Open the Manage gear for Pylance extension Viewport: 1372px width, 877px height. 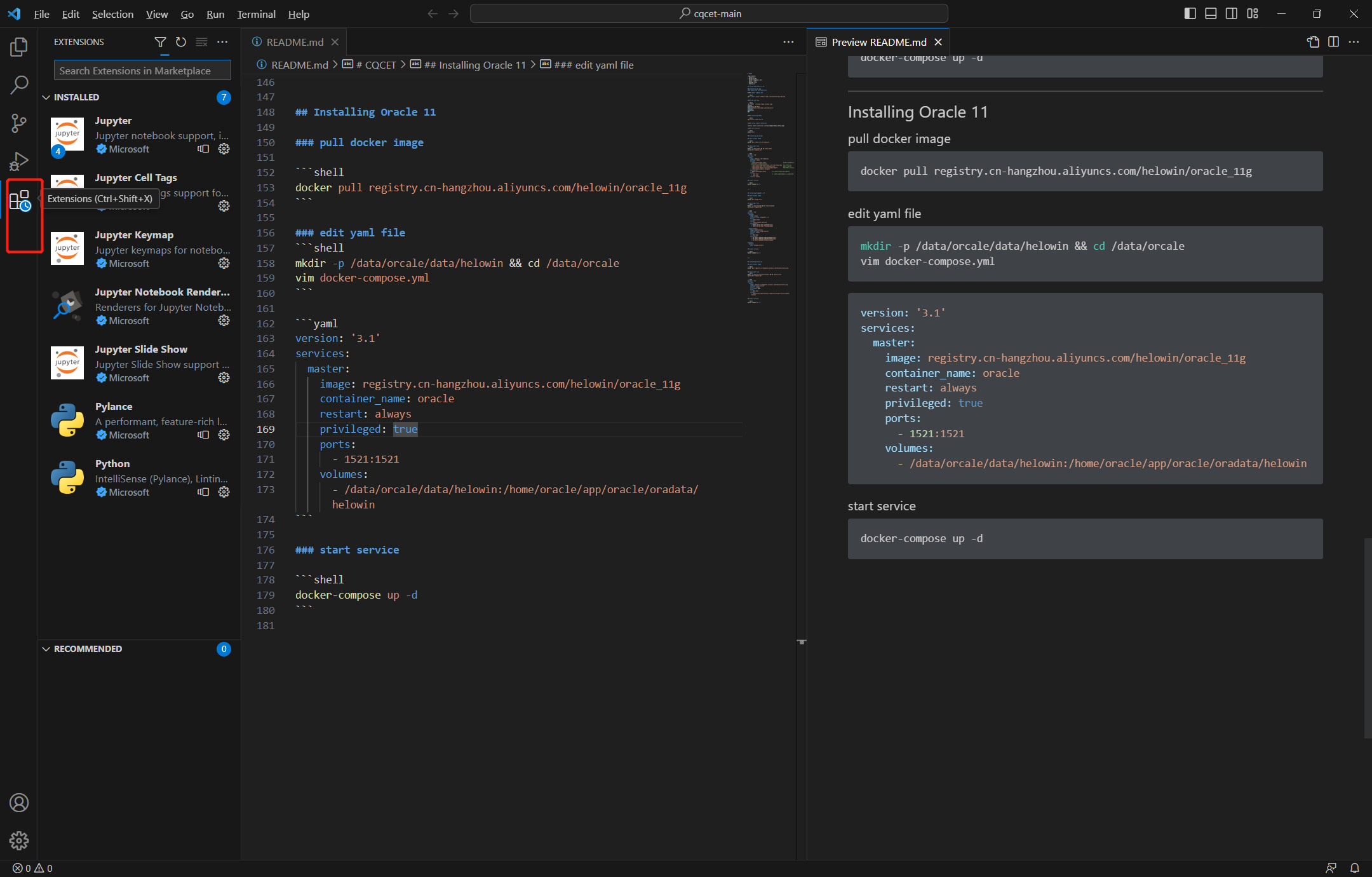pos(224,435)
